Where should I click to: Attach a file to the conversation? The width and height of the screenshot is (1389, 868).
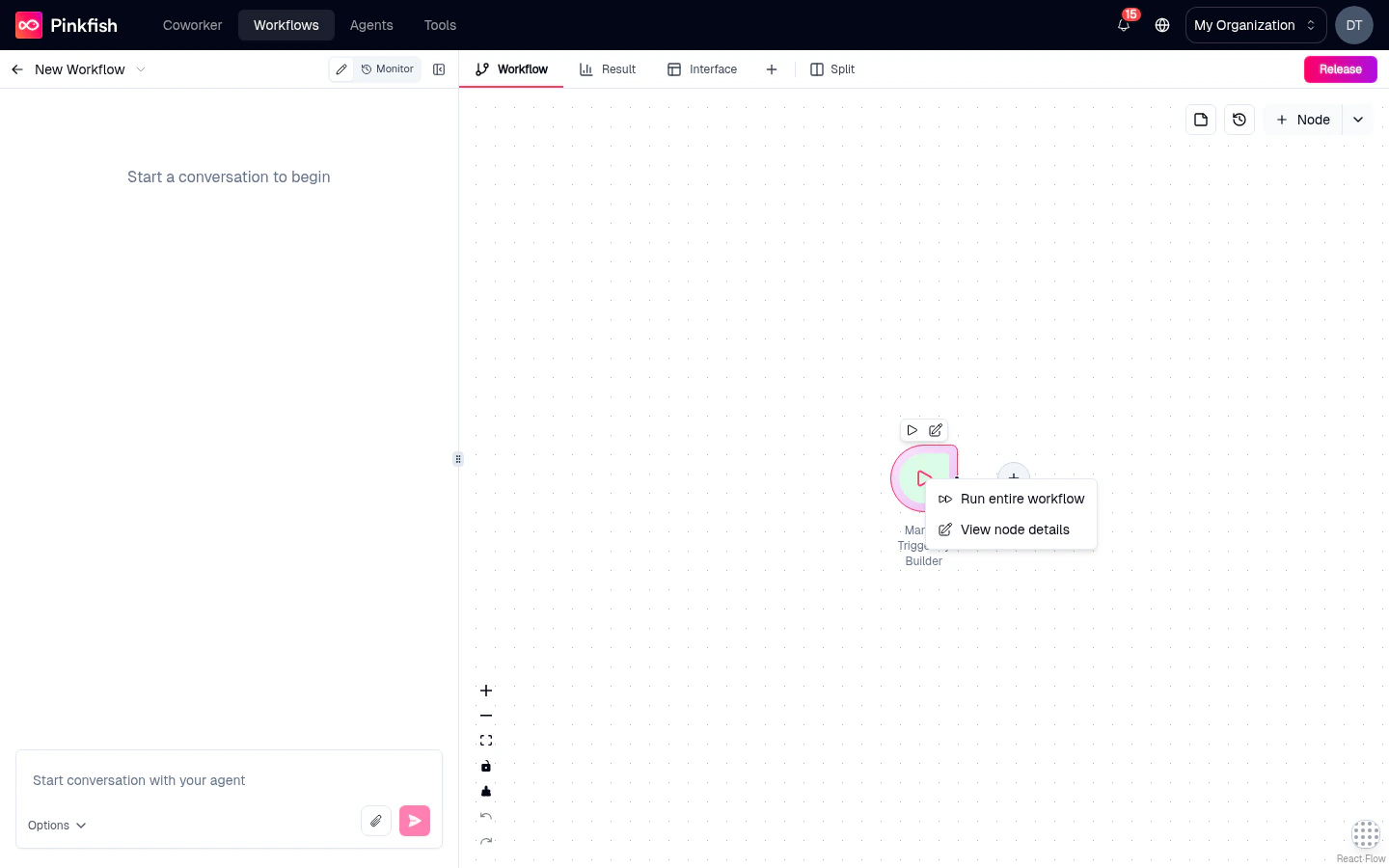(x=376, y=821)
